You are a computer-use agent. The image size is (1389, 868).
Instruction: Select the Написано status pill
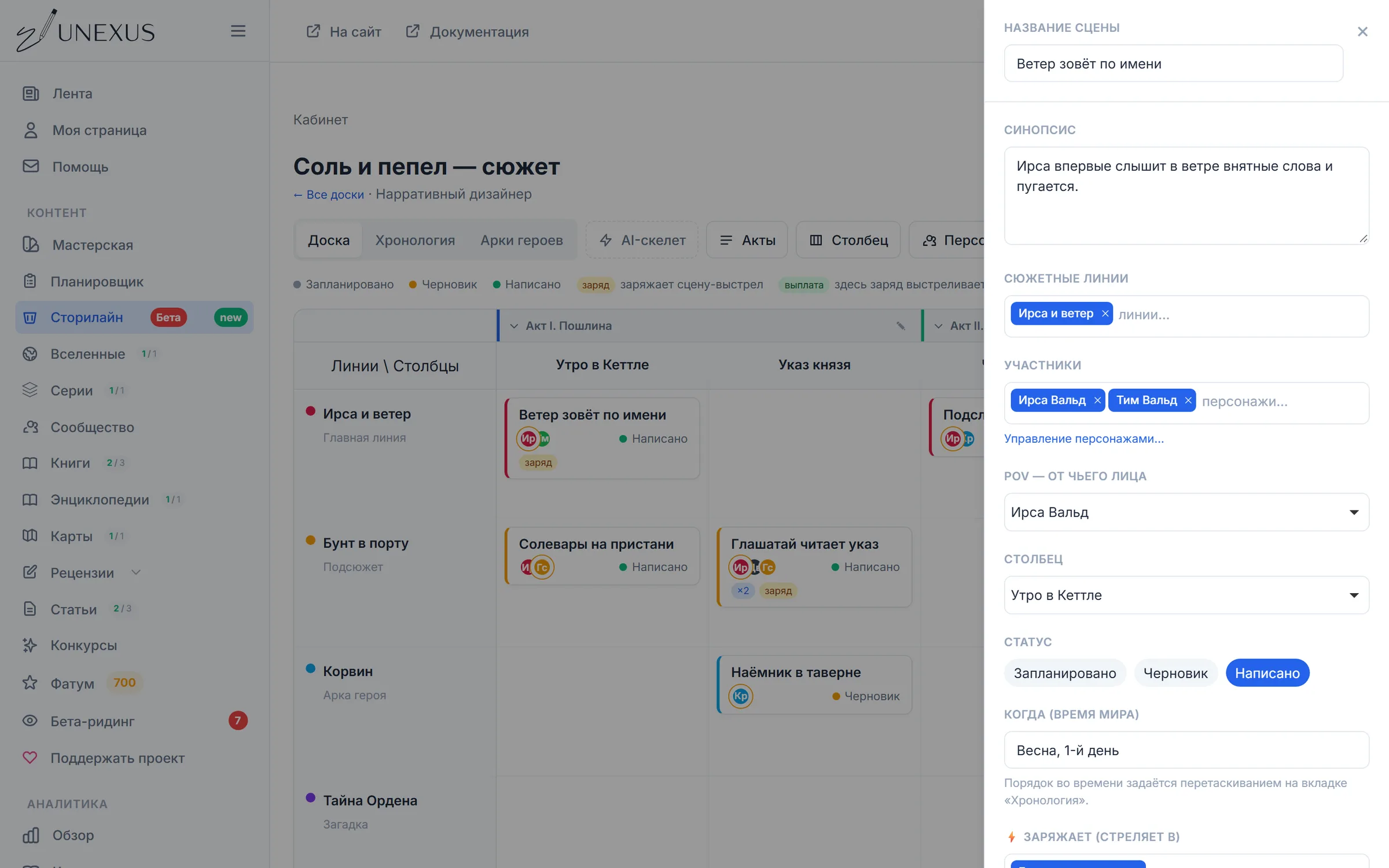[x=1267, y=673]
